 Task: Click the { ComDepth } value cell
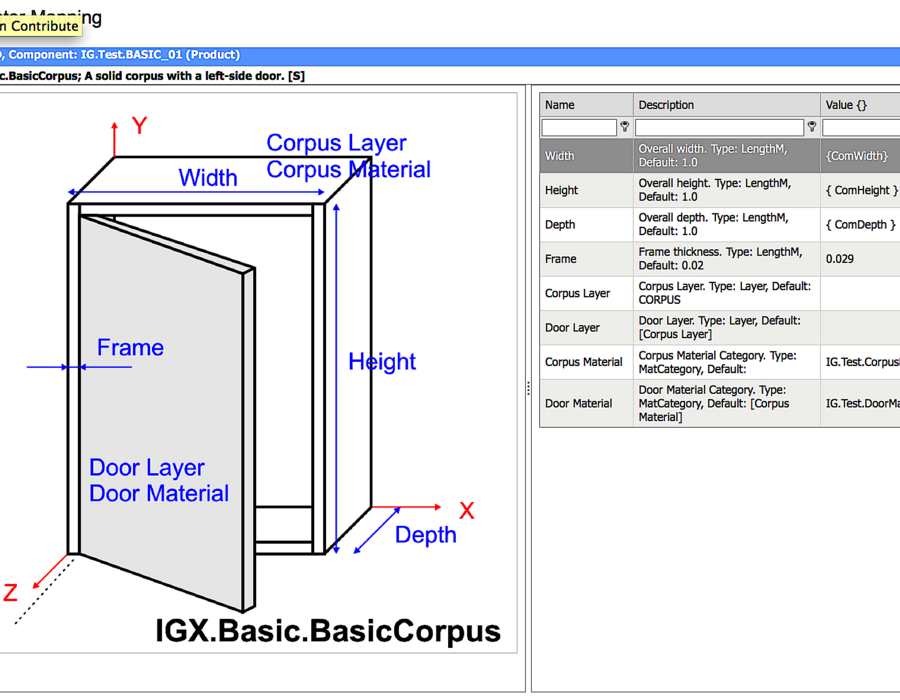click(860, 224)
